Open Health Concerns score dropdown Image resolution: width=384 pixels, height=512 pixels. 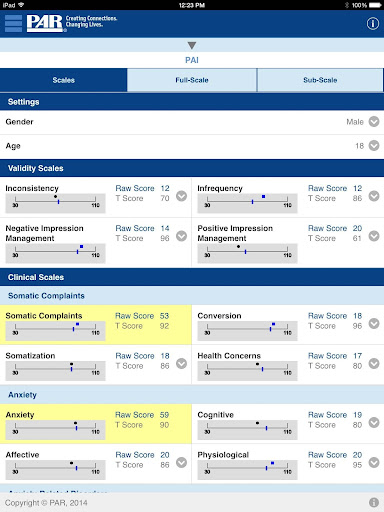tap(374, 363)
